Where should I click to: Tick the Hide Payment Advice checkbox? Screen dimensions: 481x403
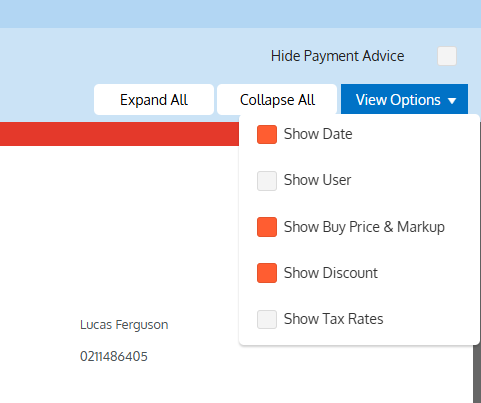pyautogui.click(x=447, y=56)
